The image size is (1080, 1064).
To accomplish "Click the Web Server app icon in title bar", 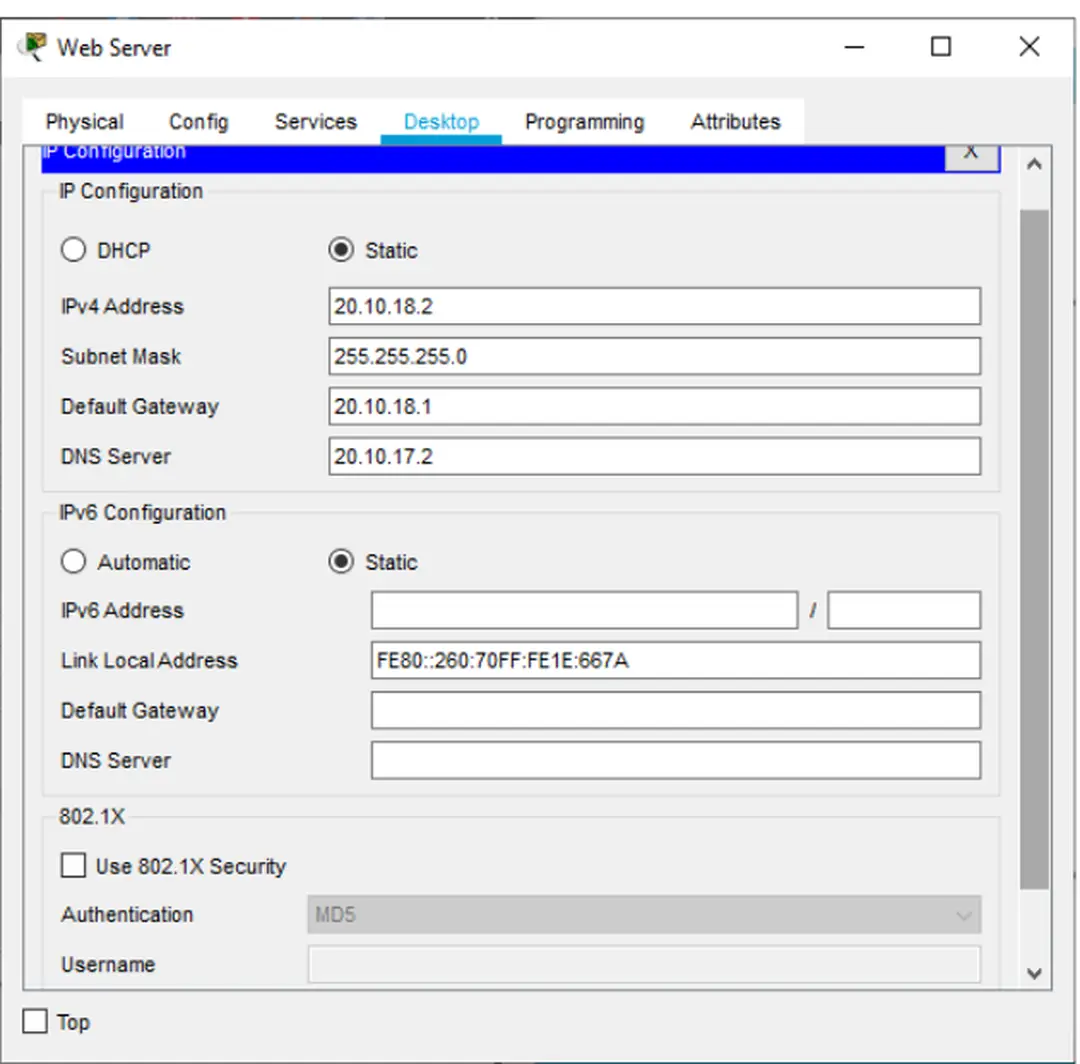I will [x=32, y=47].
